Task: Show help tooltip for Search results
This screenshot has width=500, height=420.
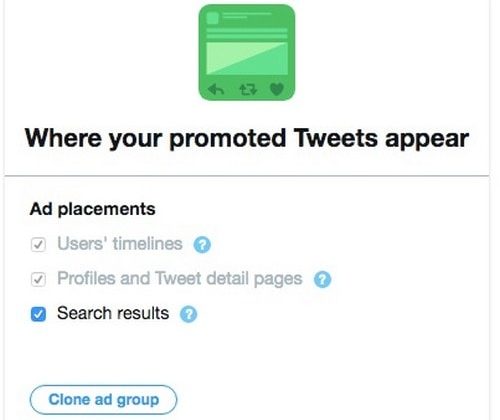Action: (x=188, y=314)
